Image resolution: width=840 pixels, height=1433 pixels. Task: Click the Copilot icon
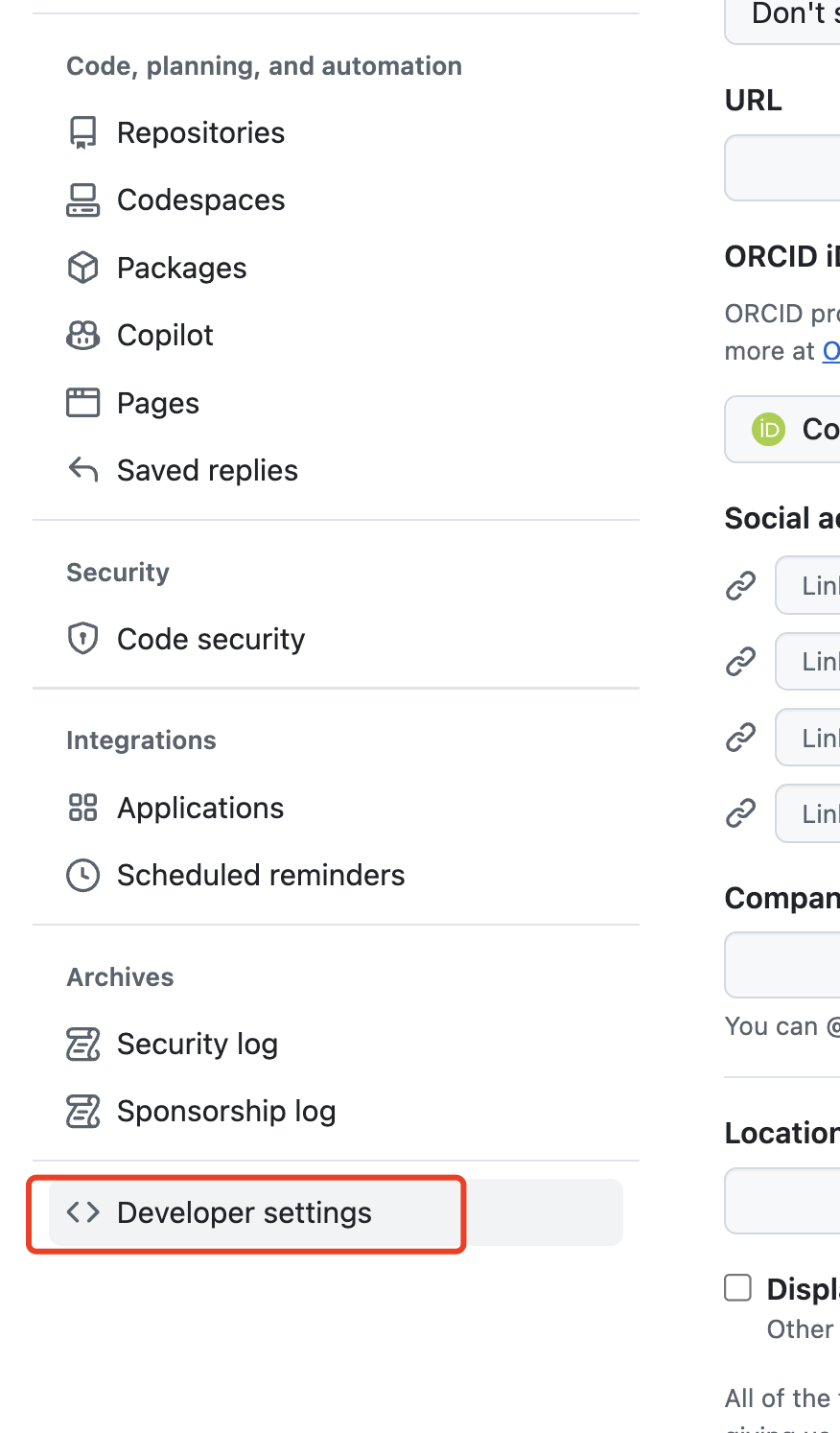coord(83,335)
